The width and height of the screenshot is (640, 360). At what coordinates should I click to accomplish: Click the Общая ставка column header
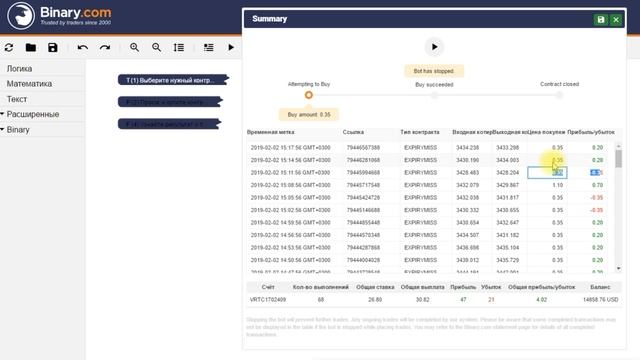[375, 287]
